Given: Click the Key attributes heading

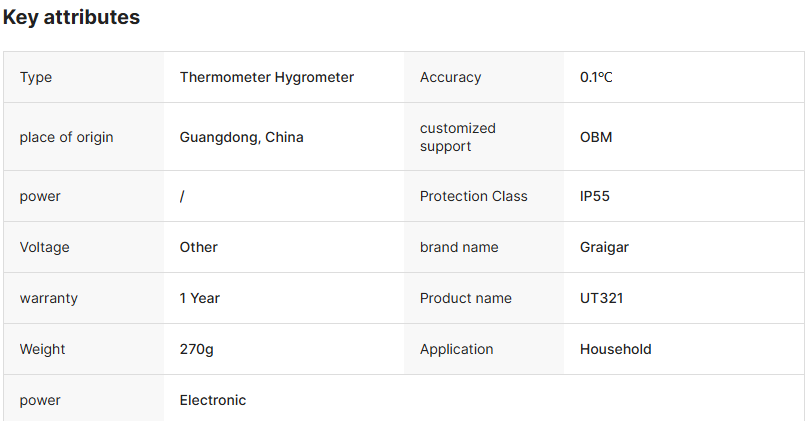Looking at the screenshot, I should click(x=71, y=18).
